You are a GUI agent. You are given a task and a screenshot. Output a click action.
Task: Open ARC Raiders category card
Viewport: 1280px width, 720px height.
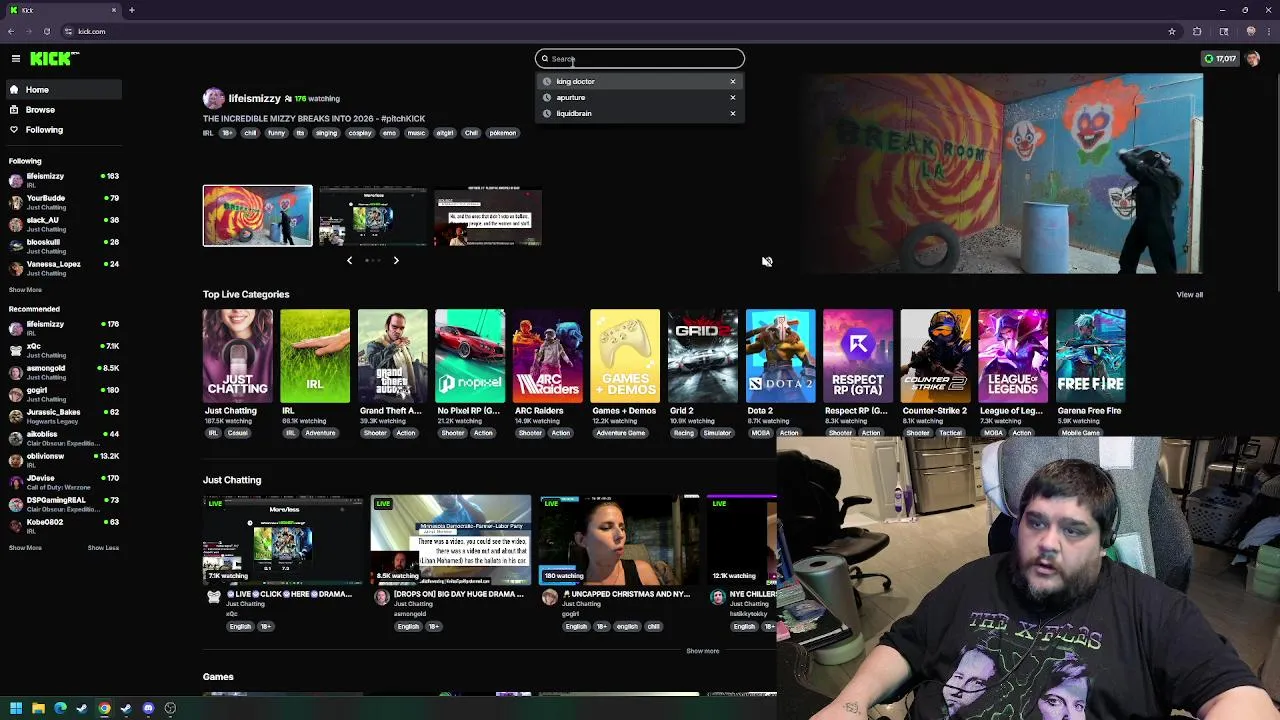[547, 356]
